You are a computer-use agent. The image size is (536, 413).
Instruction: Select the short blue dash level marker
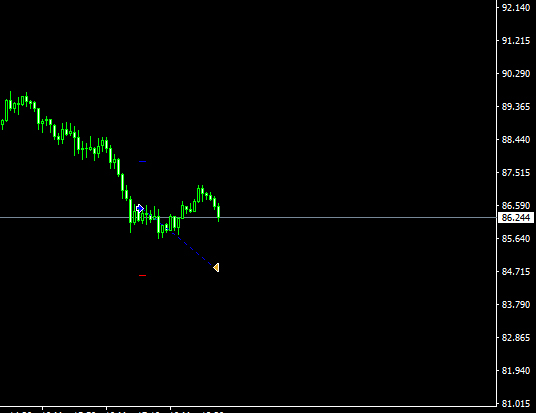[143, 161]
